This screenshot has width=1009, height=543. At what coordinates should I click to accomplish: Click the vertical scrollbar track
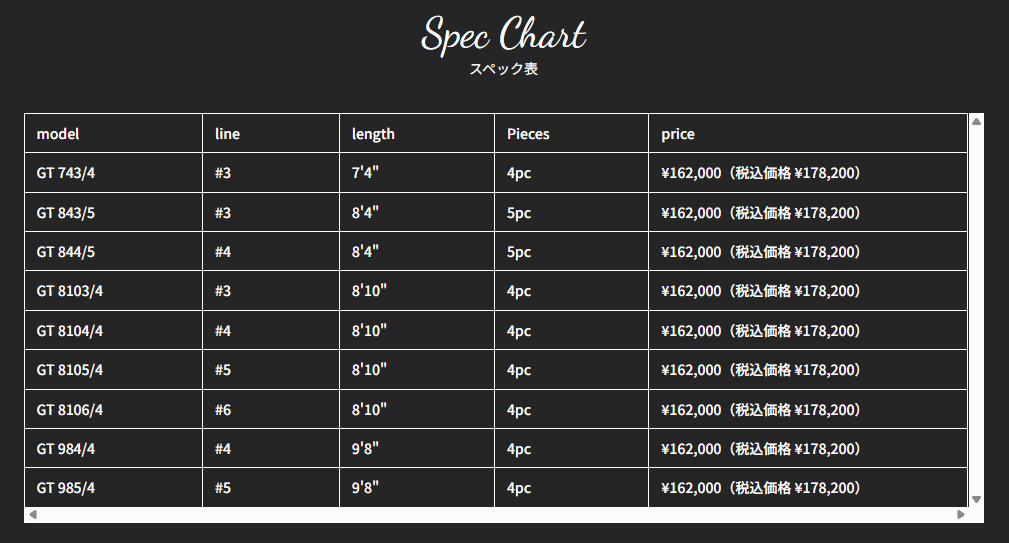point(976,310)
